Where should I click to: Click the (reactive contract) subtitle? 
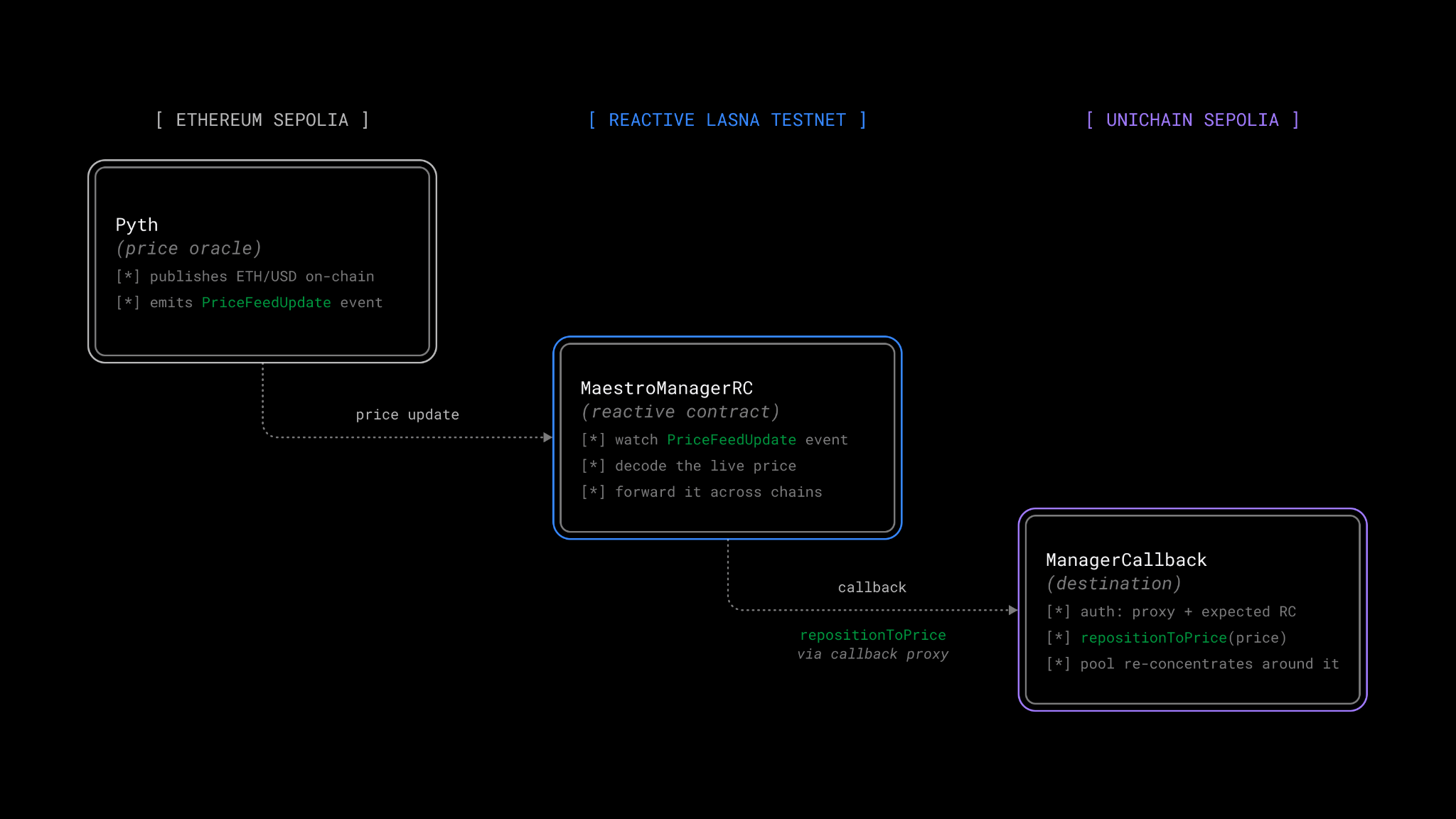(680, 412)
